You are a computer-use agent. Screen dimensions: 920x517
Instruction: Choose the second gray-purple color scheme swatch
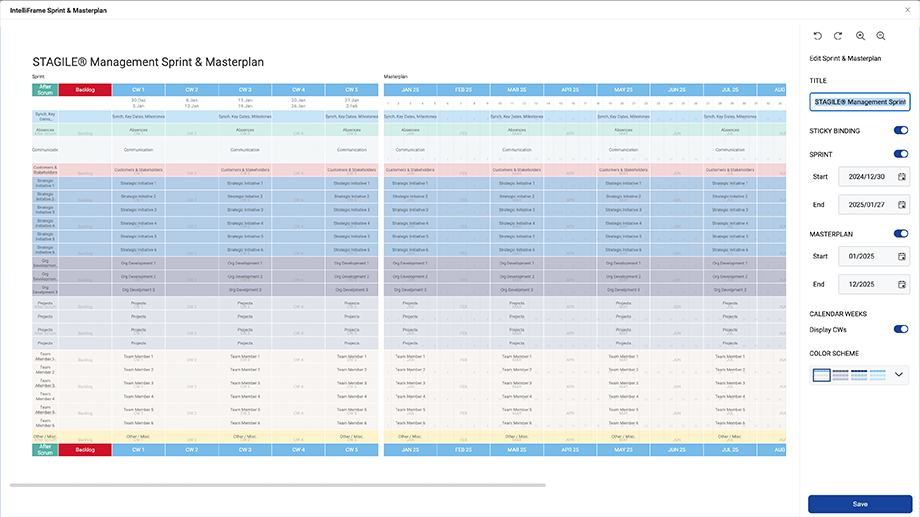pyautogui.click(x=840, y=374)
